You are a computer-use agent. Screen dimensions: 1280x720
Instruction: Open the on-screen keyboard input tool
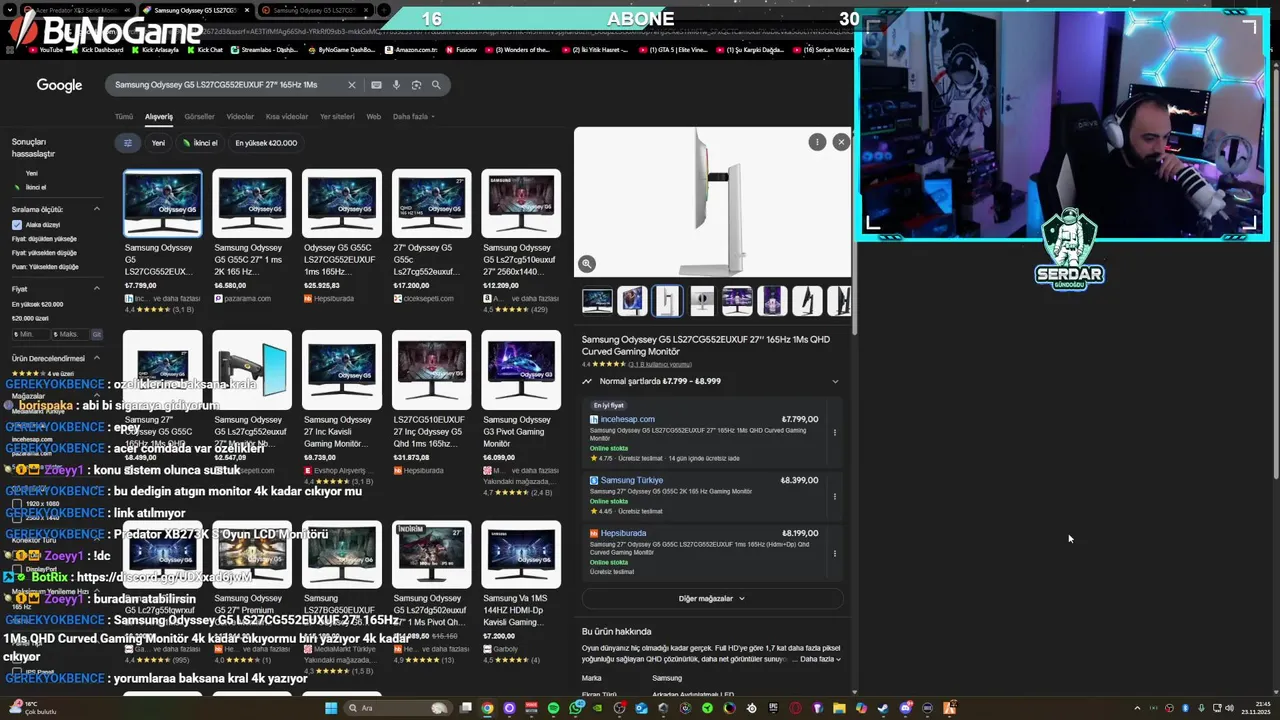pyautogui.click(x=376, y=85)
